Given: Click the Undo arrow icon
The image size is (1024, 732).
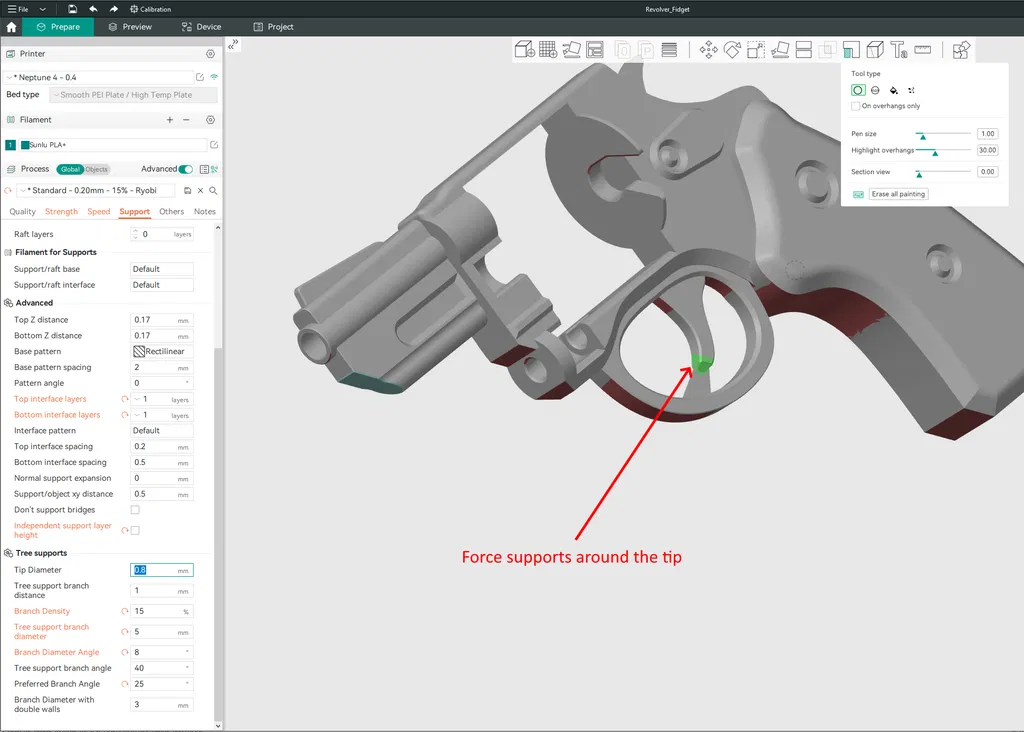Looking at the screenshot, I should 93,9.
